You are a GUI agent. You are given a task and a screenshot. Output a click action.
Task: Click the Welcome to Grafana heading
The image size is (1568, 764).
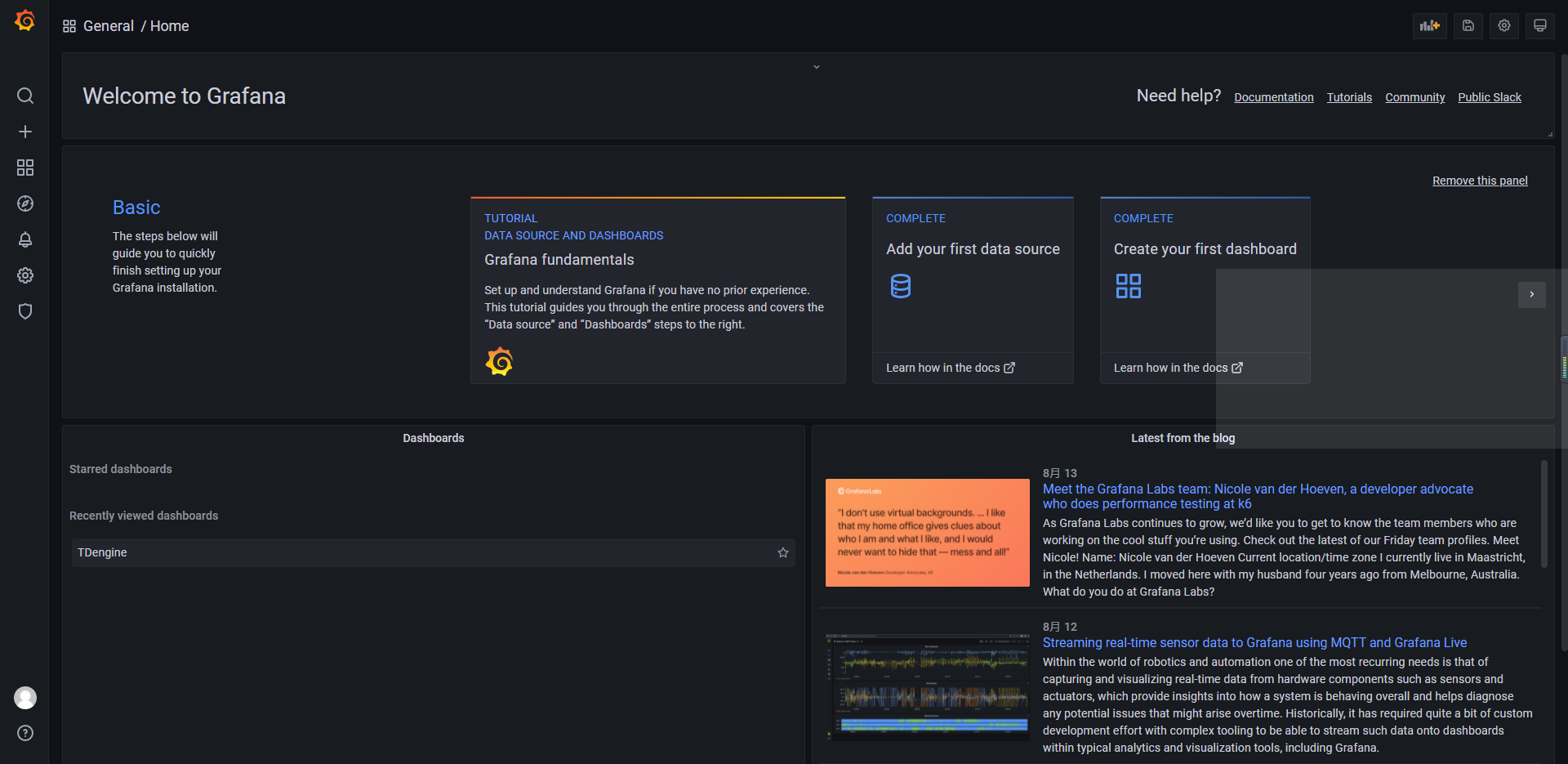(x=185, y=96)
